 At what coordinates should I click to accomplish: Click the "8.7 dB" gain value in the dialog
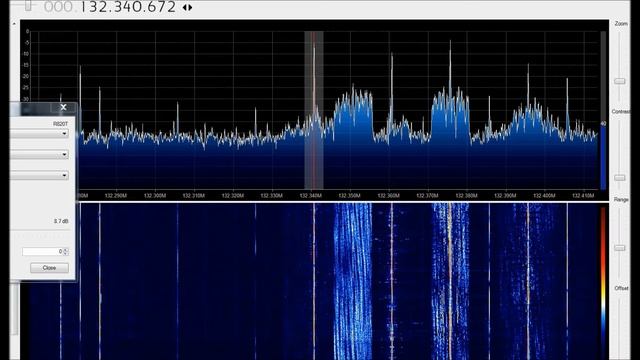[x=61, y=221]
